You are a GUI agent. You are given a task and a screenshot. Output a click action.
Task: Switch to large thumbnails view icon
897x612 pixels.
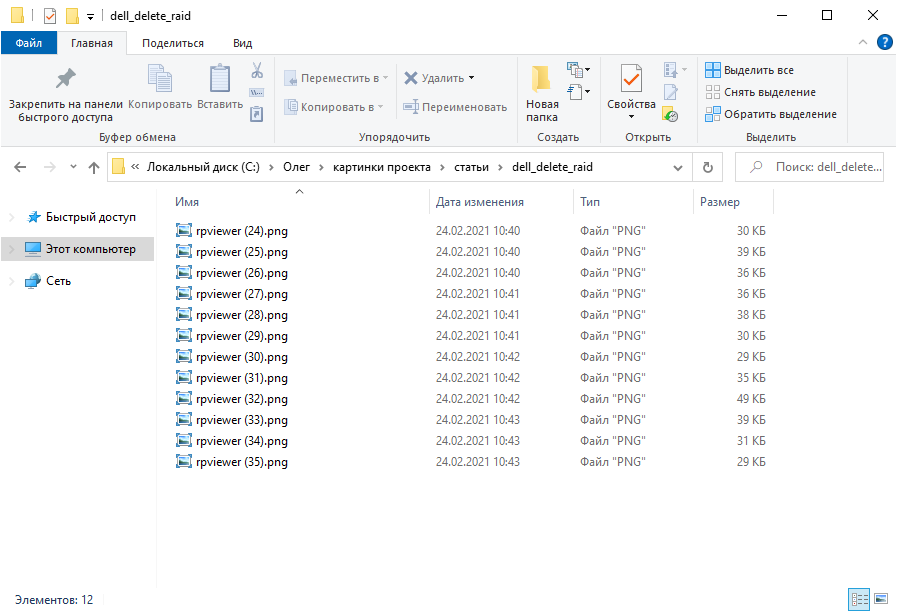881,599
